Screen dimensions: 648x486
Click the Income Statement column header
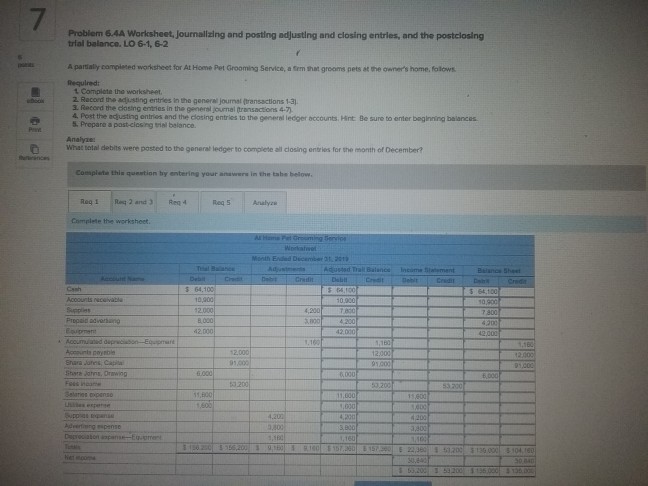coord(427,270)
